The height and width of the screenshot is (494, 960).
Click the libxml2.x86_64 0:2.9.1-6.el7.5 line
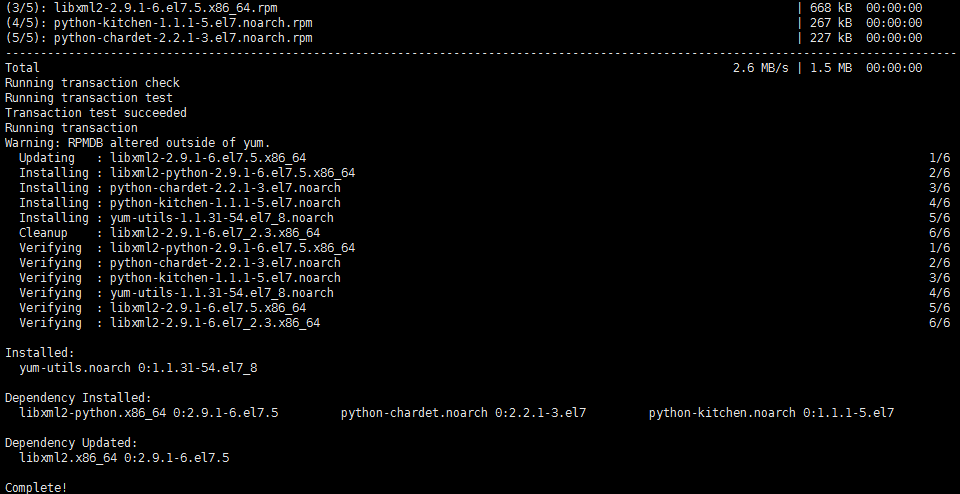(124, 458)
